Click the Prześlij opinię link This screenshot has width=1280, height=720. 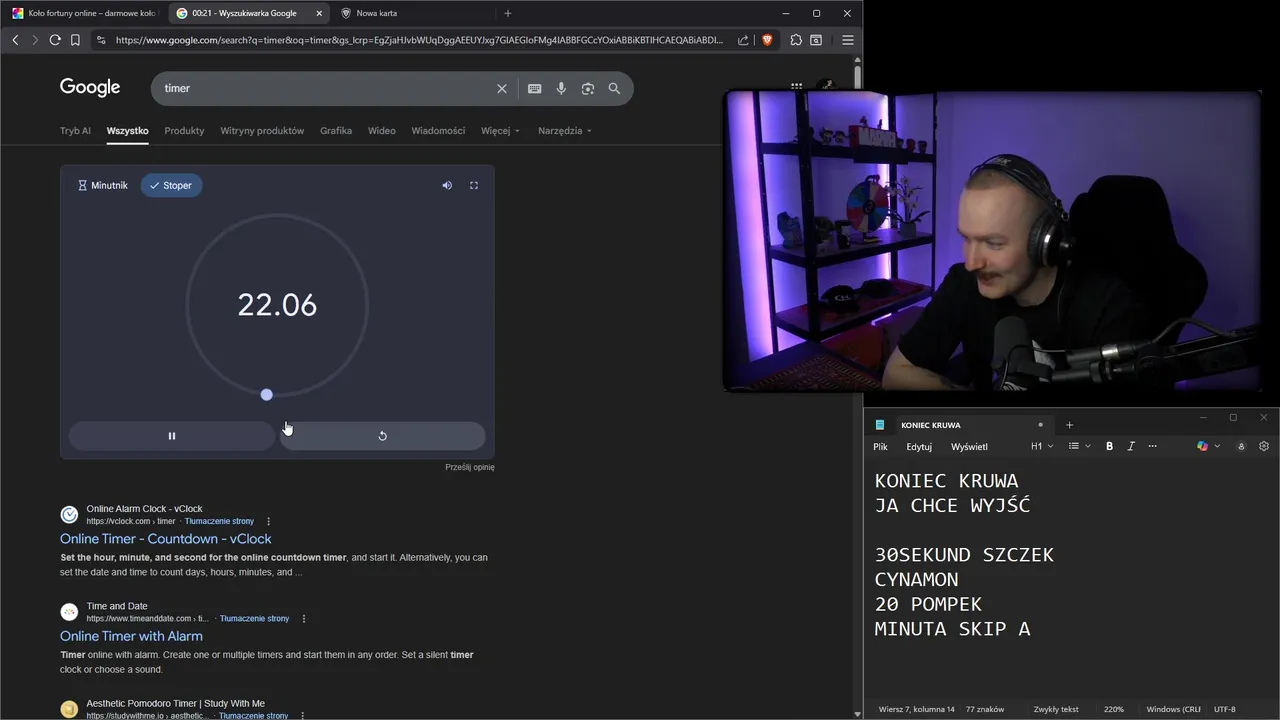click(470, 467)
